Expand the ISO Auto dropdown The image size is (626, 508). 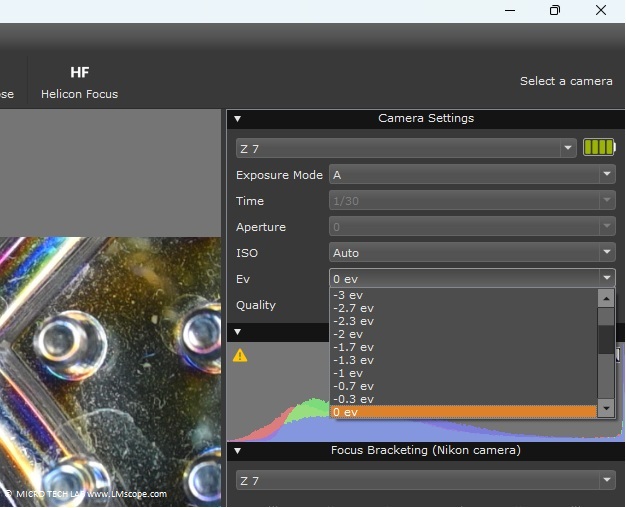tap(471, 253)
